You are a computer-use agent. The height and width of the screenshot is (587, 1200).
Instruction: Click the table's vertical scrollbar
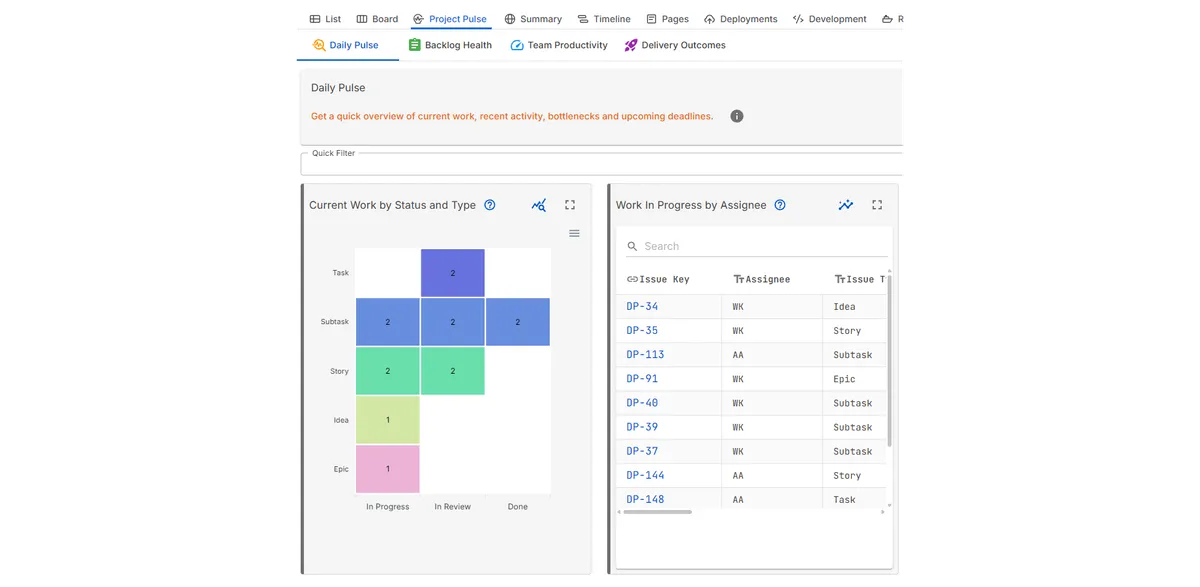[889, 360]
